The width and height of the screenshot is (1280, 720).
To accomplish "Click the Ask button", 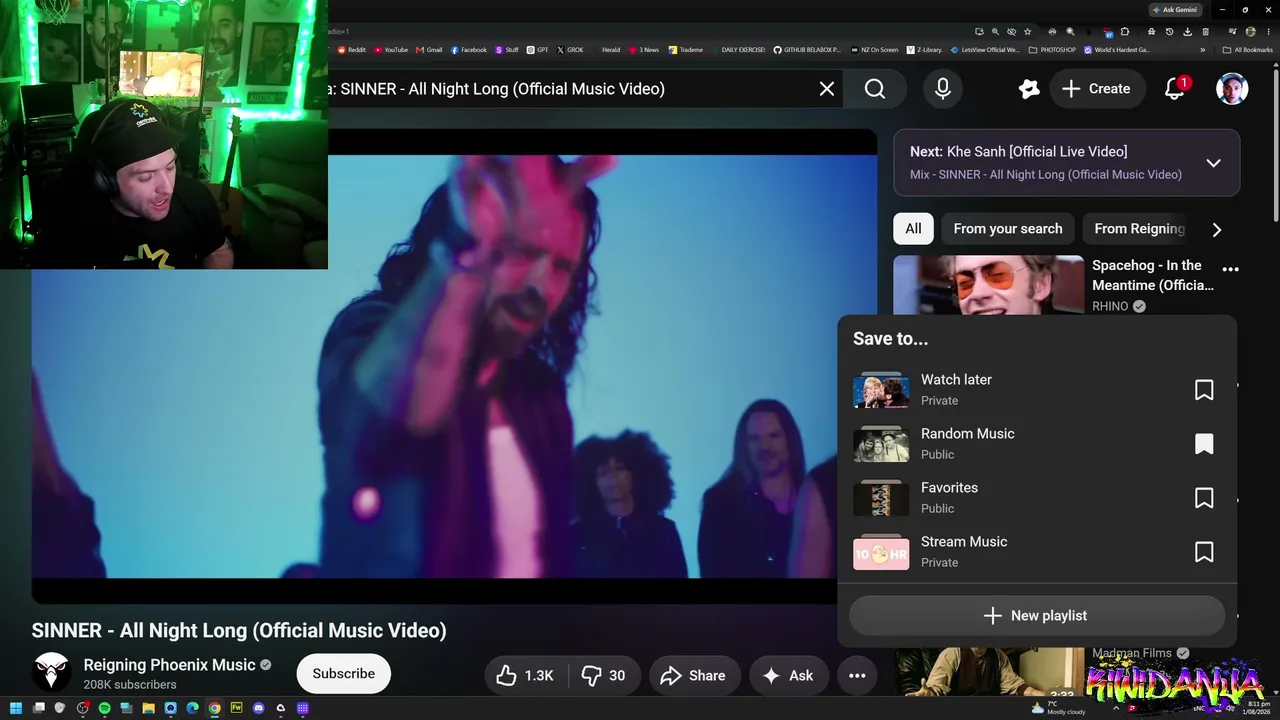I will click(x=788, y=675).
